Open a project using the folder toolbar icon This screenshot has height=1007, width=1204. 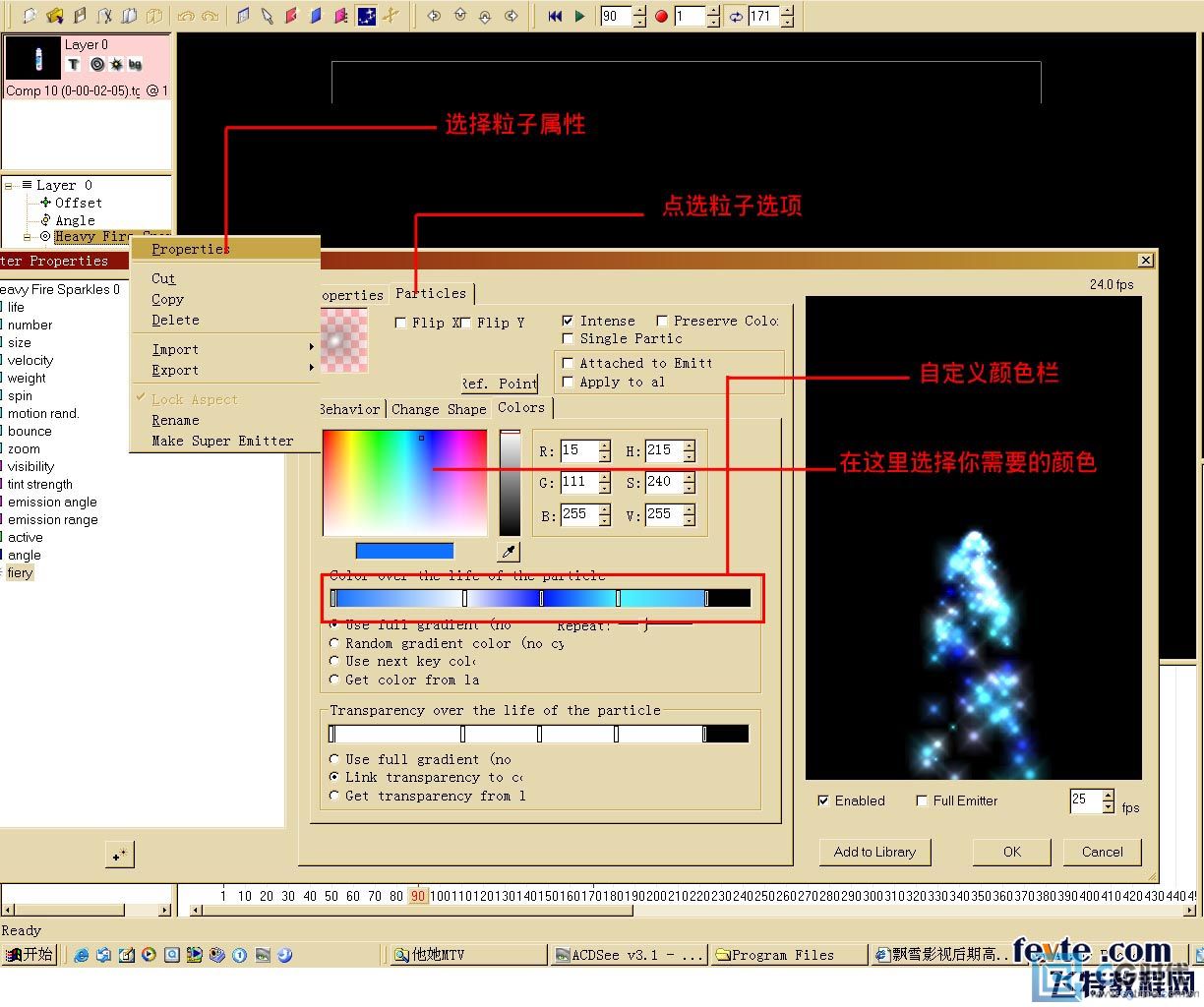click(55, 16)
